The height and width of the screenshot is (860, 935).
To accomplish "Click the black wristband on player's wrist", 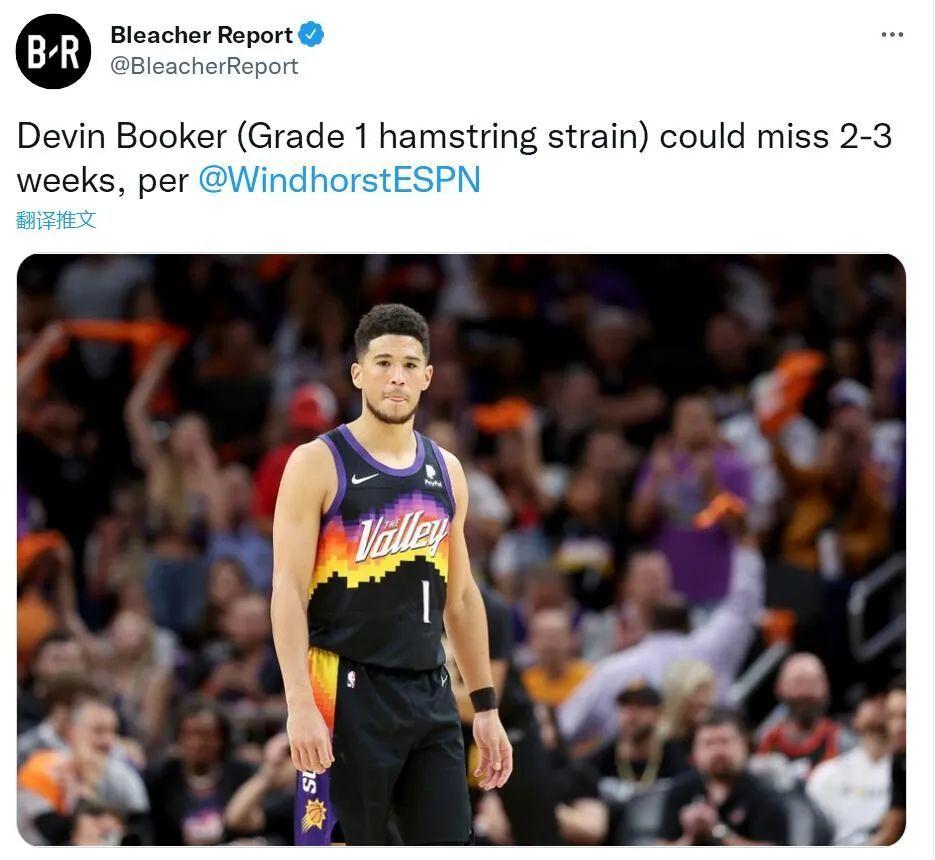I will click(483, 699).
